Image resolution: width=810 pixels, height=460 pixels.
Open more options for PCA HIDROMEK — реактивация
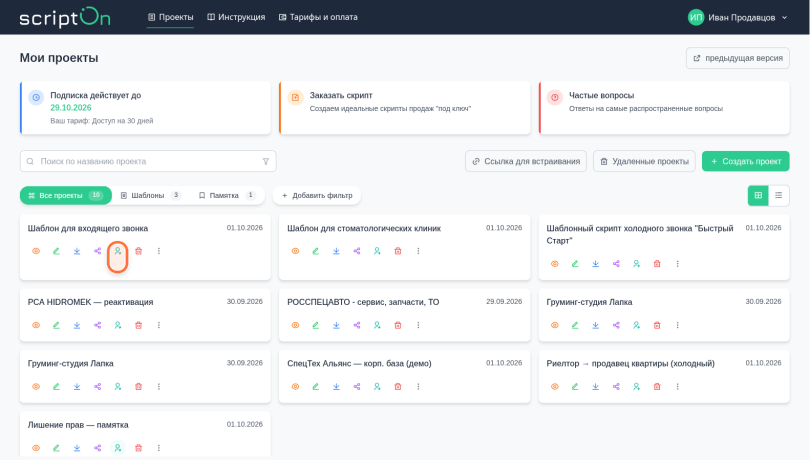[159, 325]
